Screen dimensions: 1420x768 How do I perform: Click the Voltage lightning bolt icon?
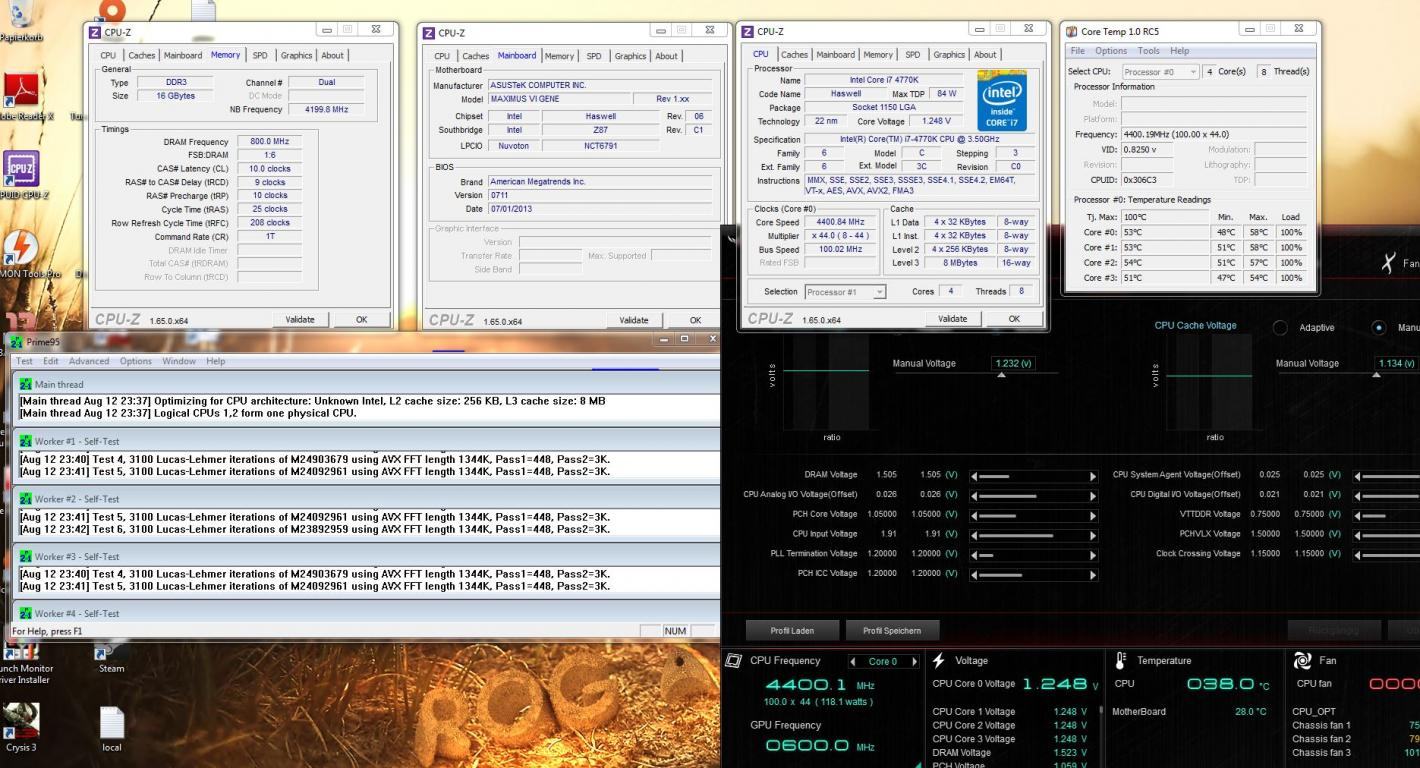tap(938, 661)
